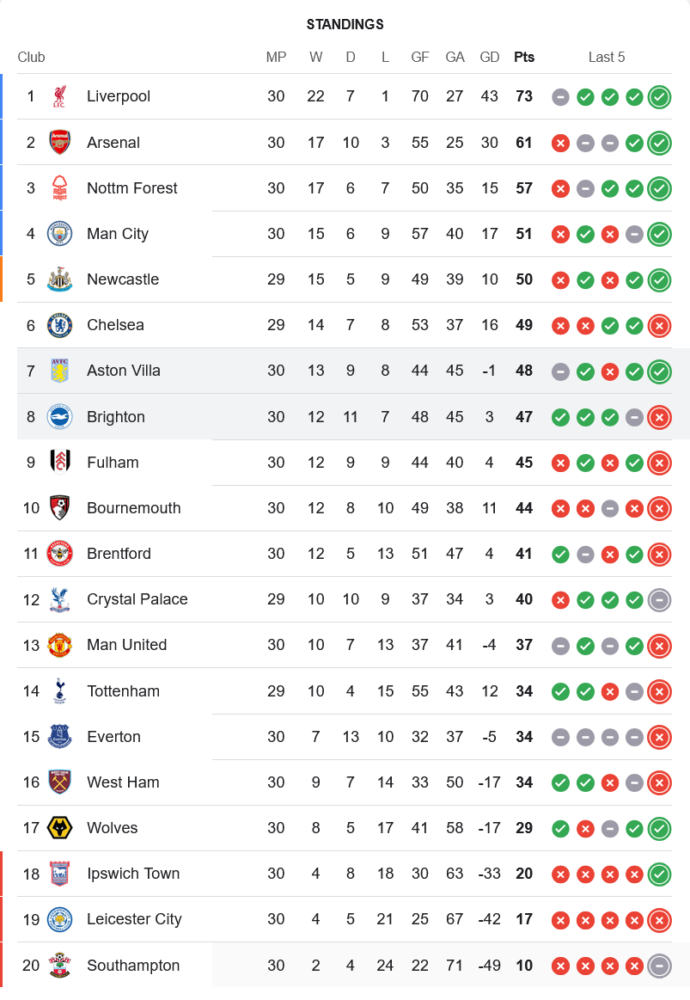This screenshot has height=1000, width=690.
Task: Click Liverpool's most recent win result icon
Action: (659, 97)
